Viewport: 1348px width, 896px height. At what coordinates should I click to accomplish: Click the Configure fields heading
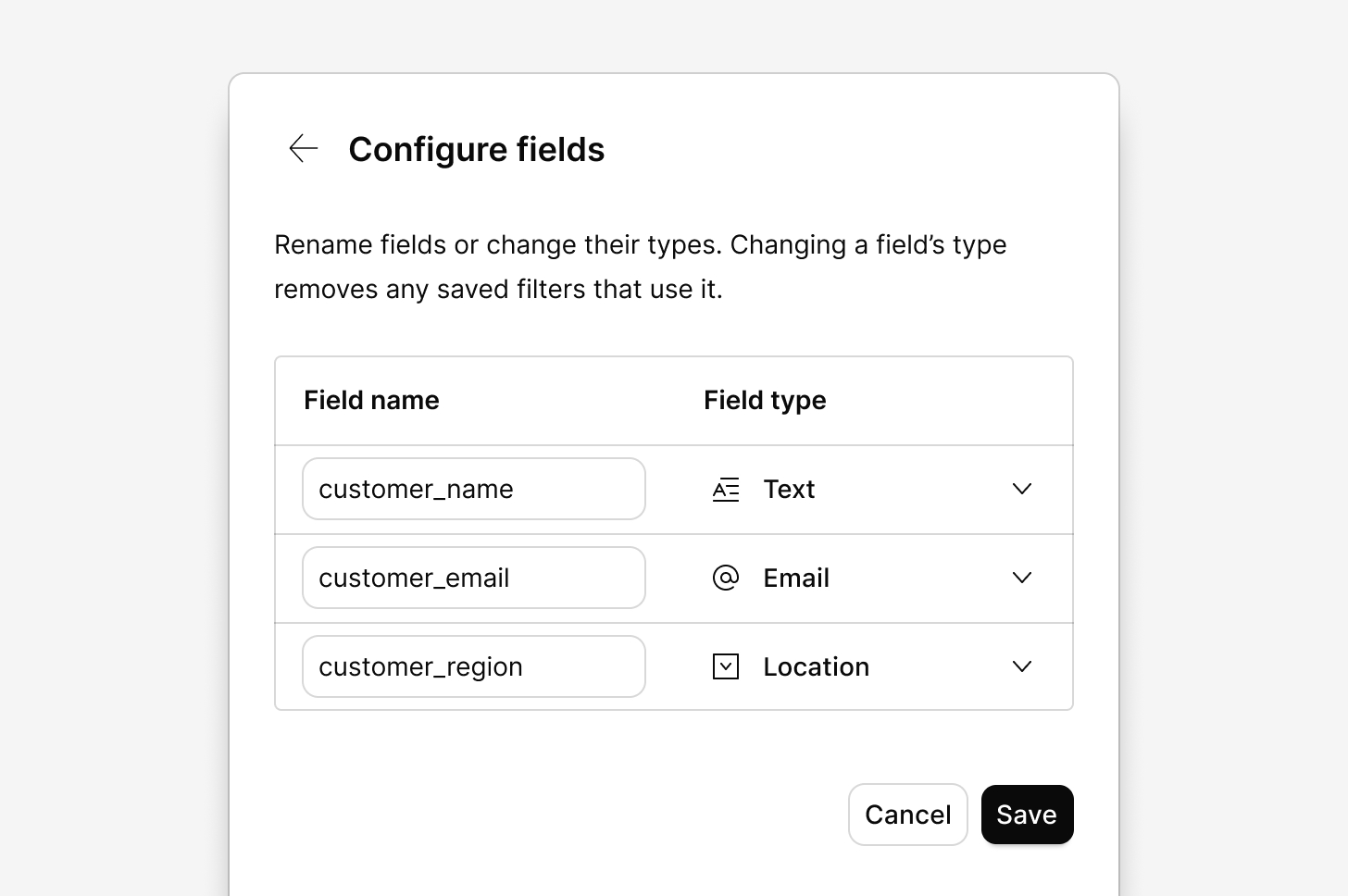click(477, 149)
